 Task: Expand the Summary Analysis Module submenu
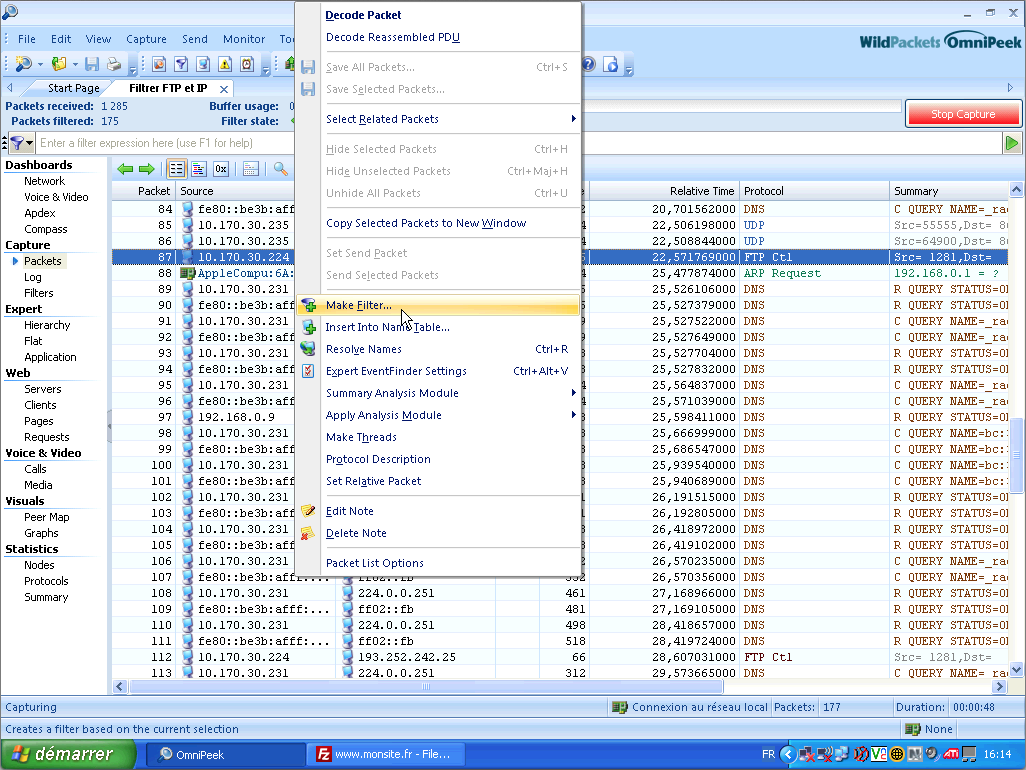click(573, 393)
